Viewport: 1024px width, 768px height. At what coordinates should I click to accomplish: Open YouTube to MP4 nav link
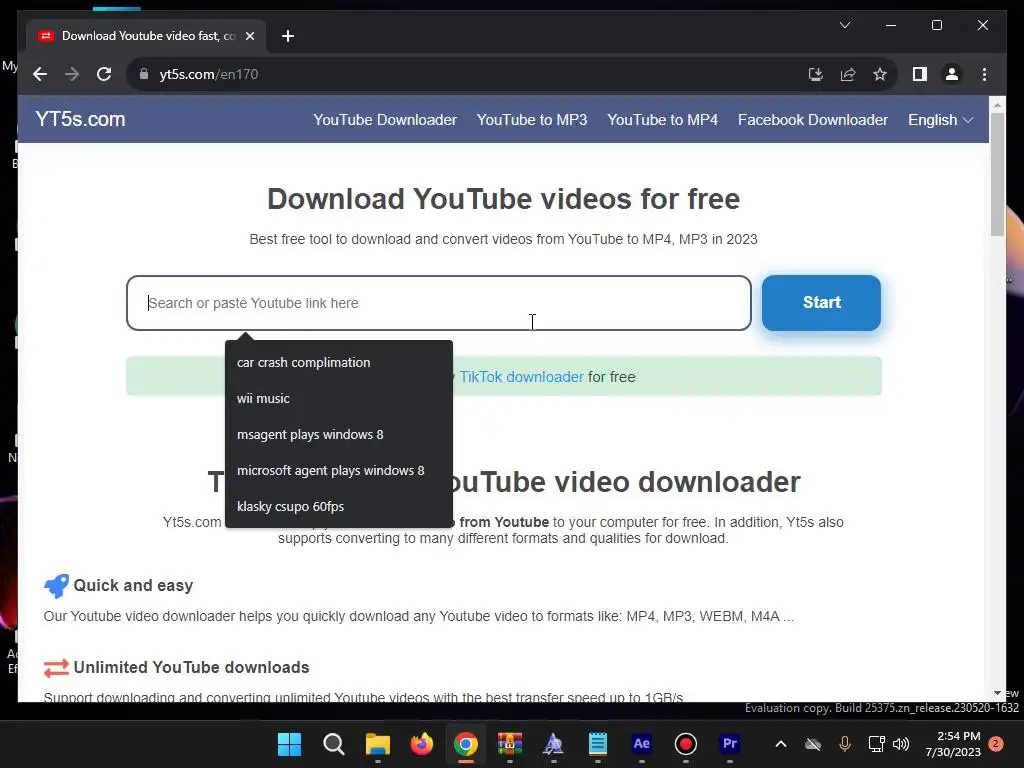[x=662, y=120]
